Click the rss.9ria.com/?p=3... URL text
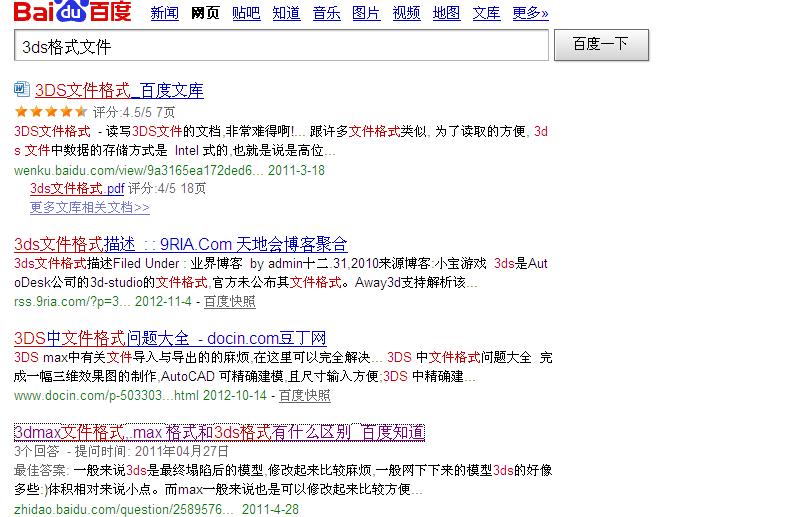The image size is (795, 517). [x=73, y=302]
